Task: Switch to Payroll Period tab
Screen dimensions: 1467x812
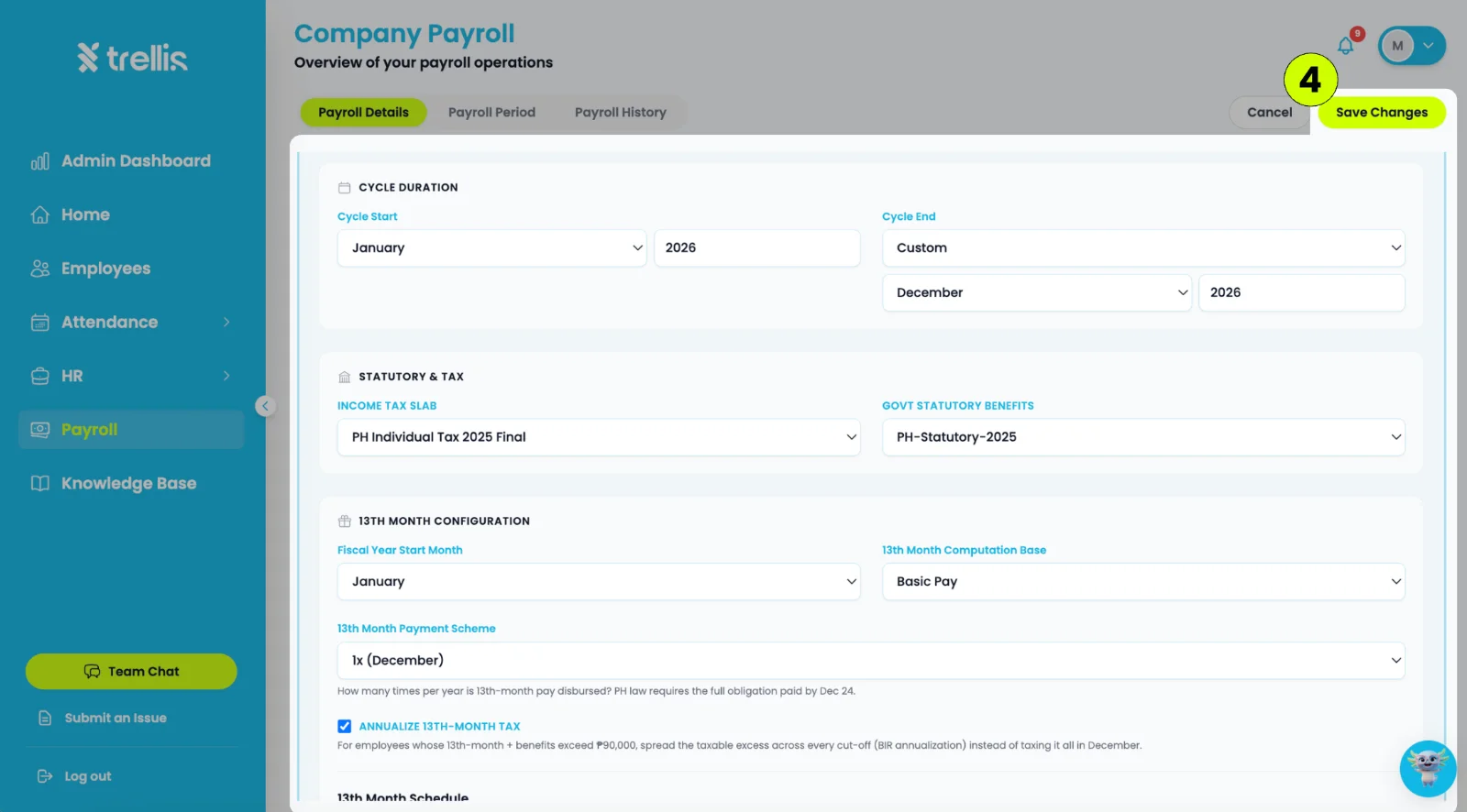Action: click(x=491, y=113)
